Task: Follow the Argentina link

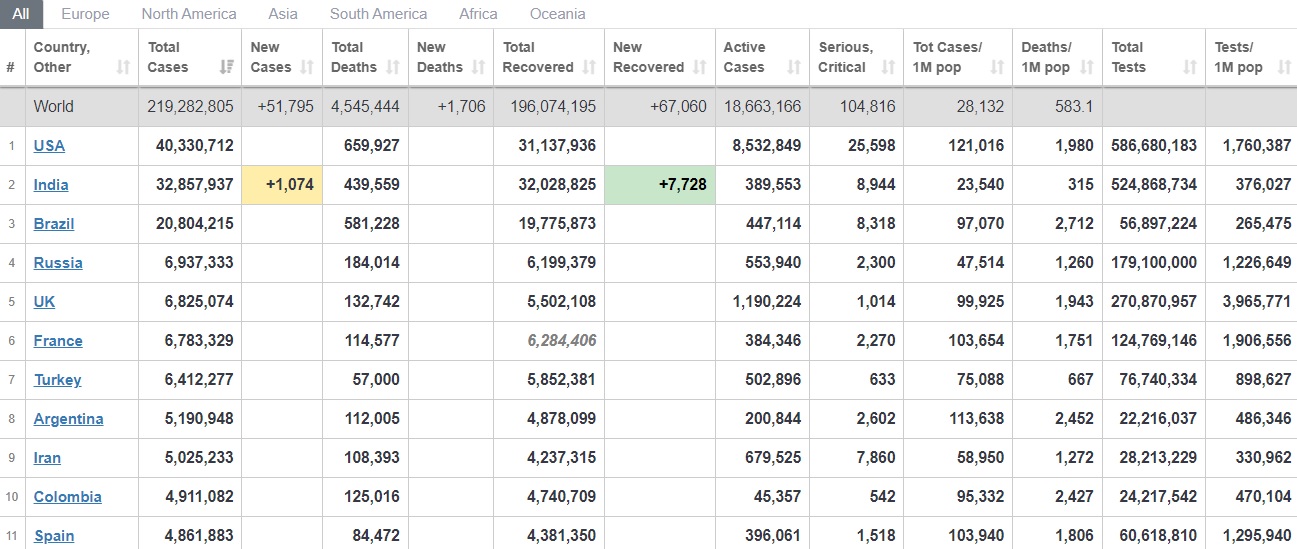Action: pos(68,419)
